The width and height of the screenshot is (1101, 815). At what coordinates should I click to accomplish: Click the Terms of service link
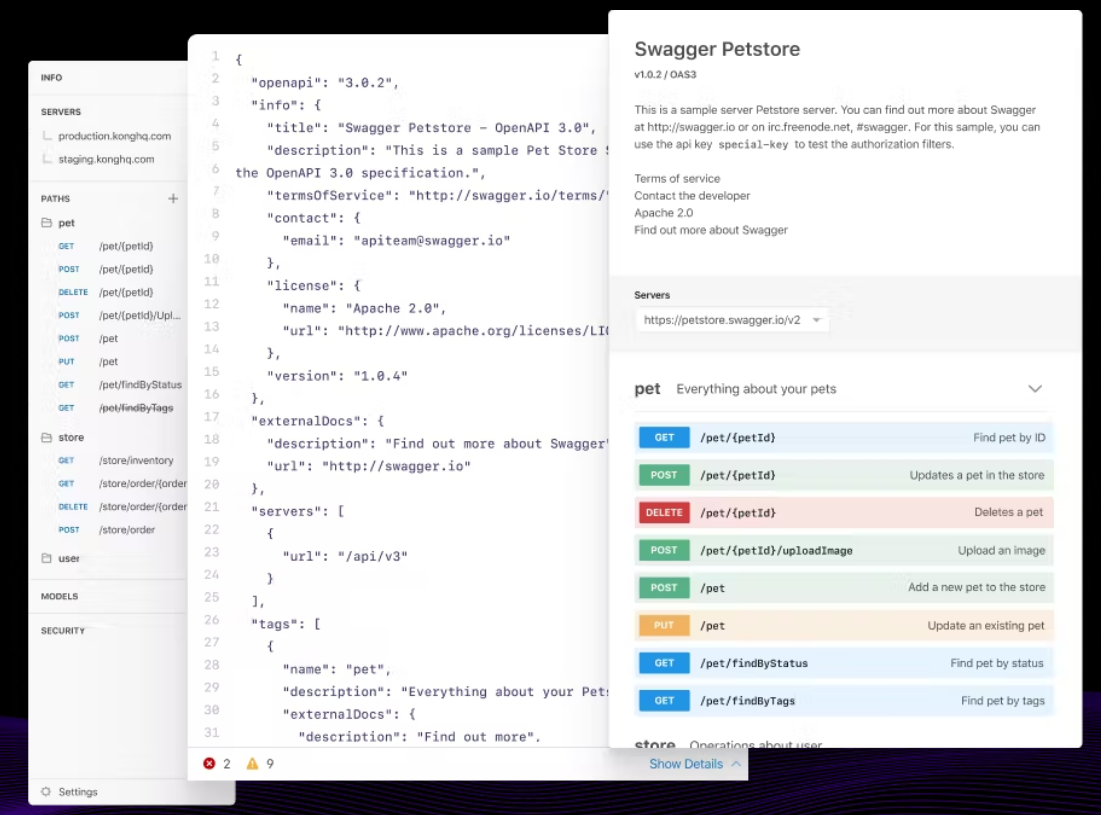point(676,179)
